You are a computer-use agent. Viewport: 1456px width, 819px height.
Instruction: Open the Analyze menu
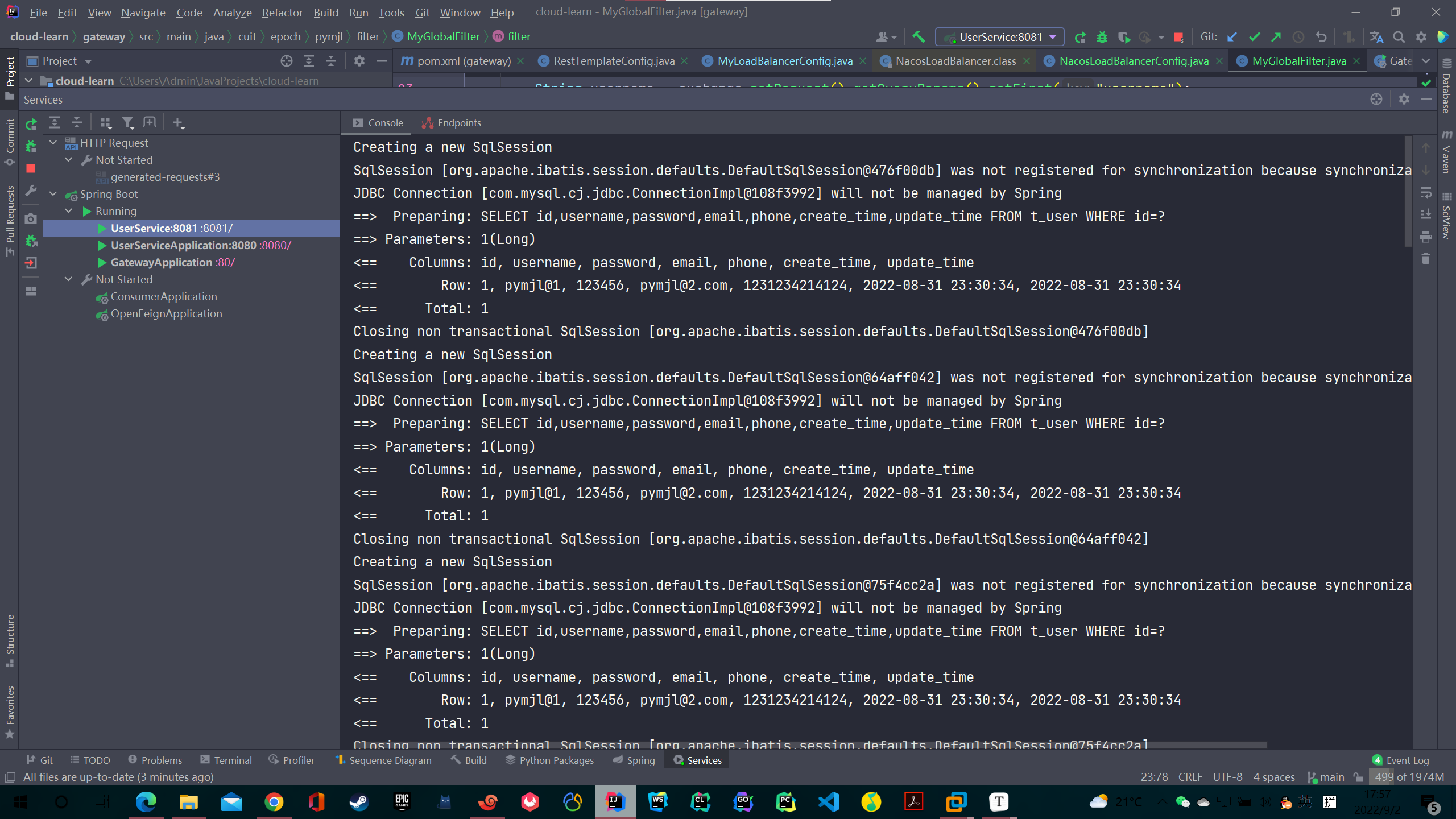pyautogui.click(x=232, y=12)
